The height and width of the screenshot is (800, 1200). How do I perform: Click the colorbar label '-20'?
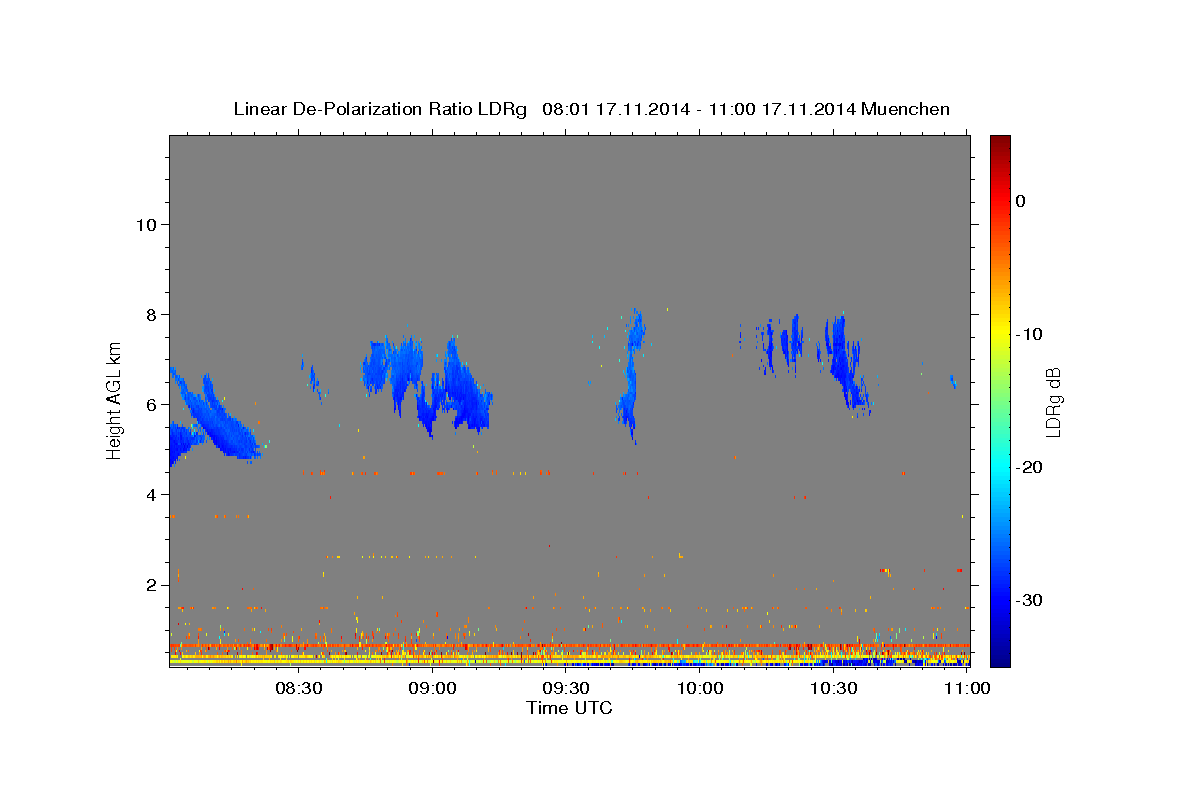click(1030, 467)
